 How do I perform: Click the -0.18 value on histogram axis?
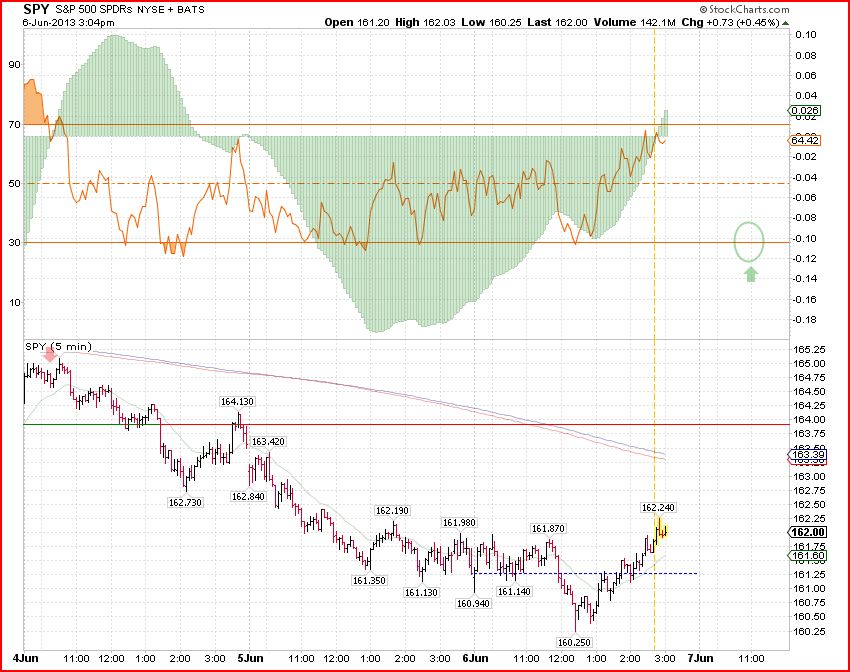tap(804, 319)
